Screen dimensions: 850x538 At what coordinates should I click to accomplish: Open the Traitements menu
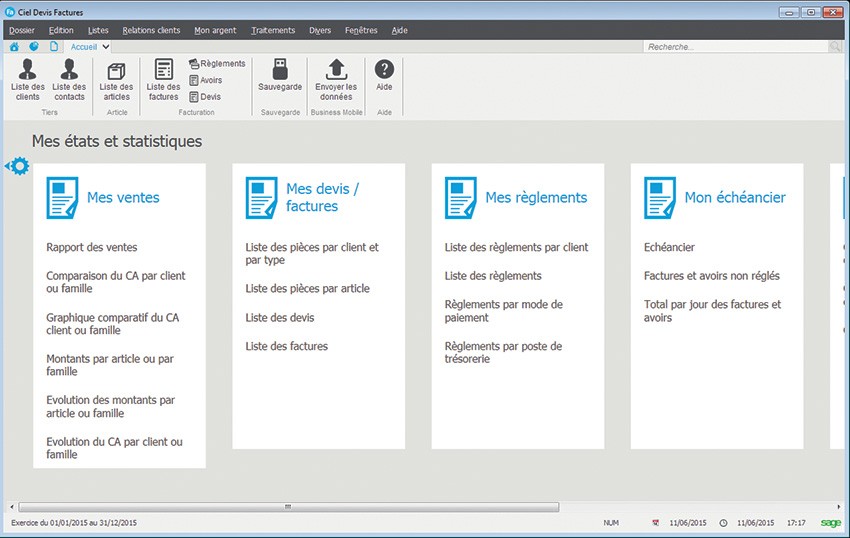pos(273,30)
